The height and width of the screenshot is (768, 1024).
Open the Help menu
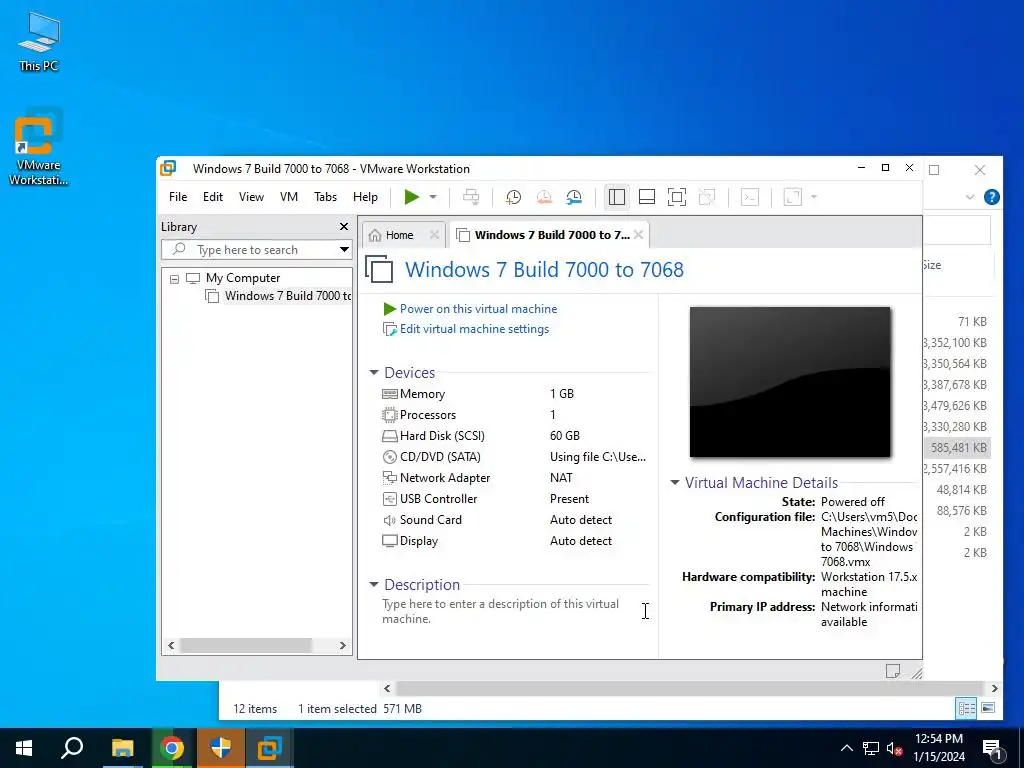pyautogui.click(x=365, y=197)
